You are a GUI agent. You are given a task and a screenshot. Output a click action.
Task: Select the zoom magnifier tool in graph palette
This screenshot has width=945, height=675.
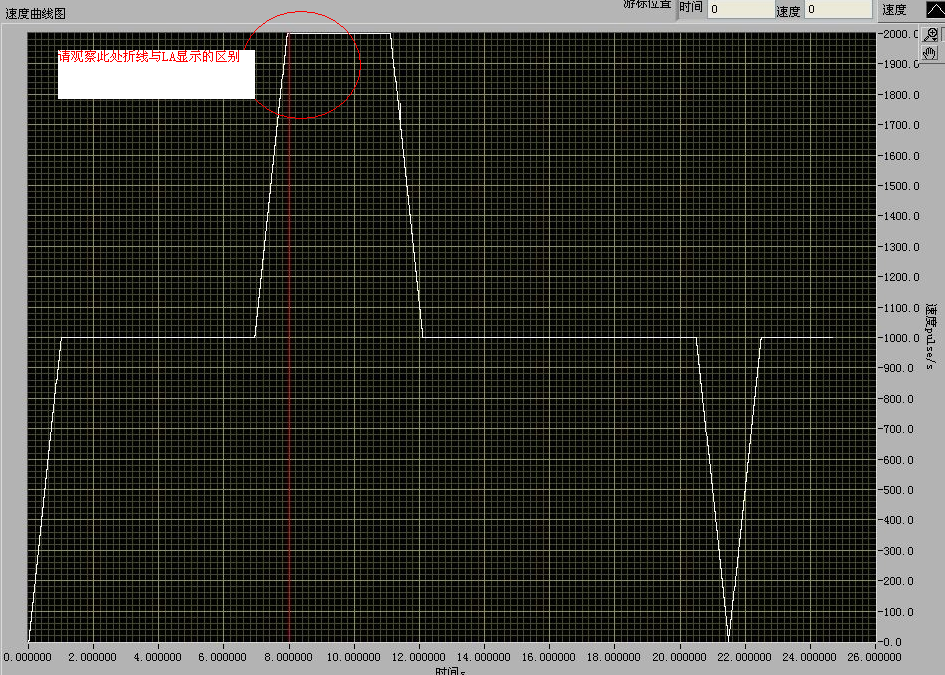(x=930, y=35)
